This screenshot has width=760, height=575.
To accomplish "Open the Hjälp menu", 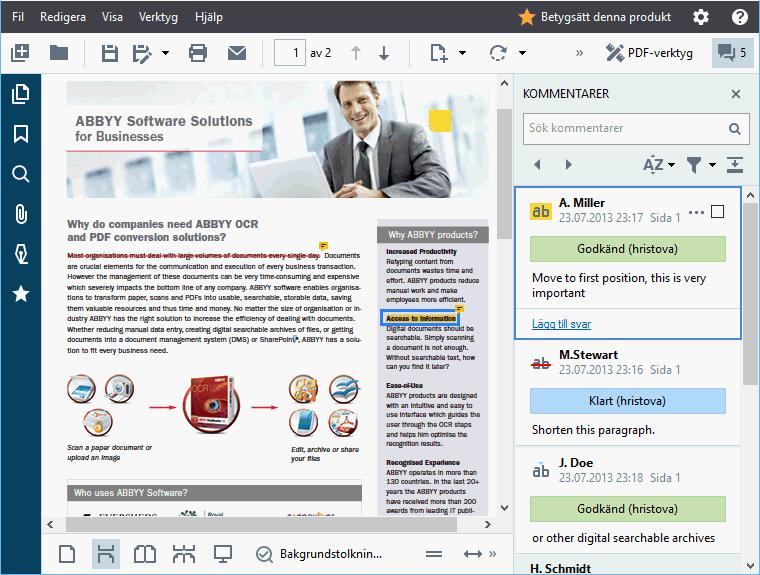I will (209, 17).
